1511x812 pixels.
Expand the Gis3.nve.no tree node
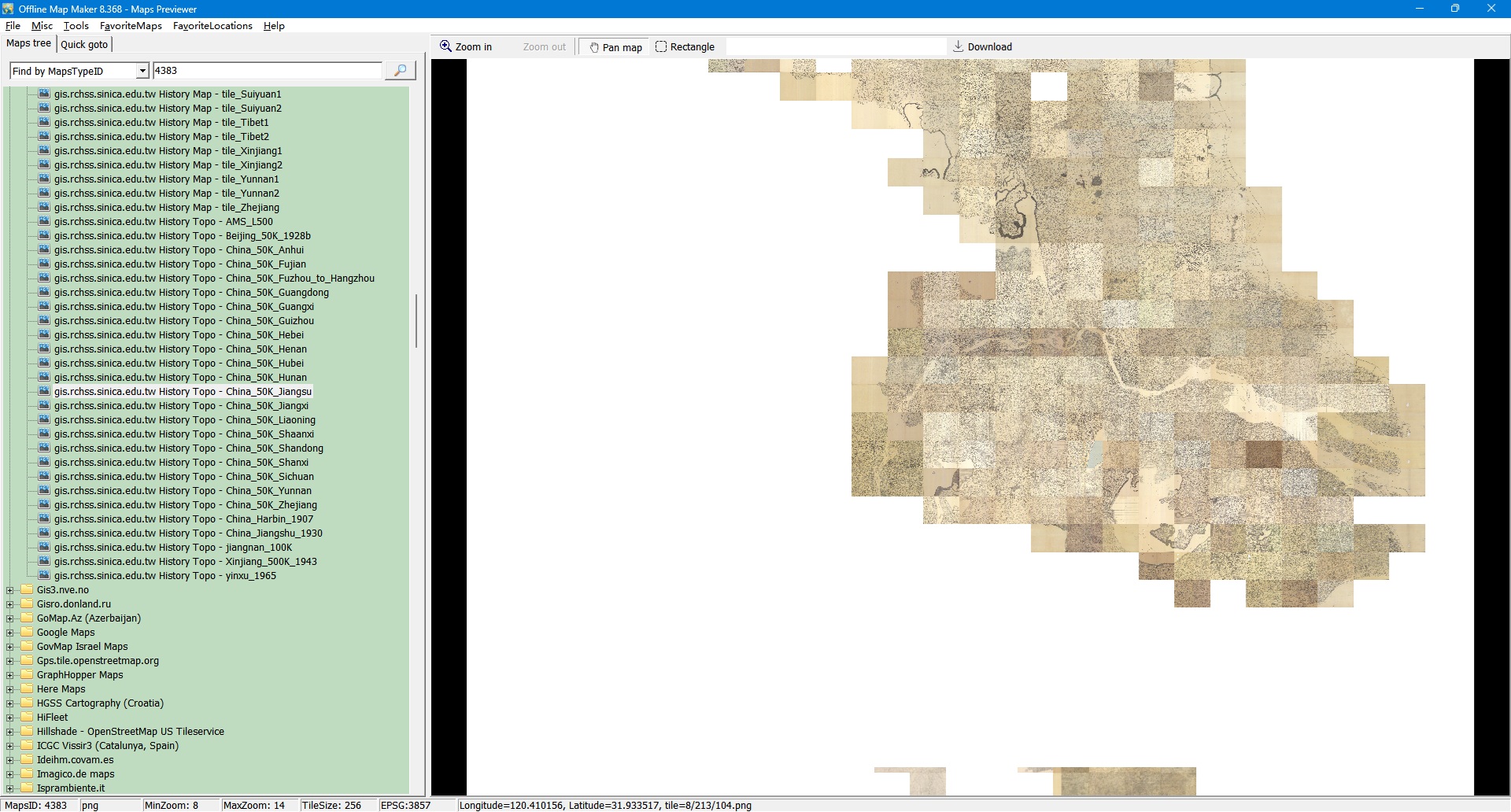click(10, 590)
